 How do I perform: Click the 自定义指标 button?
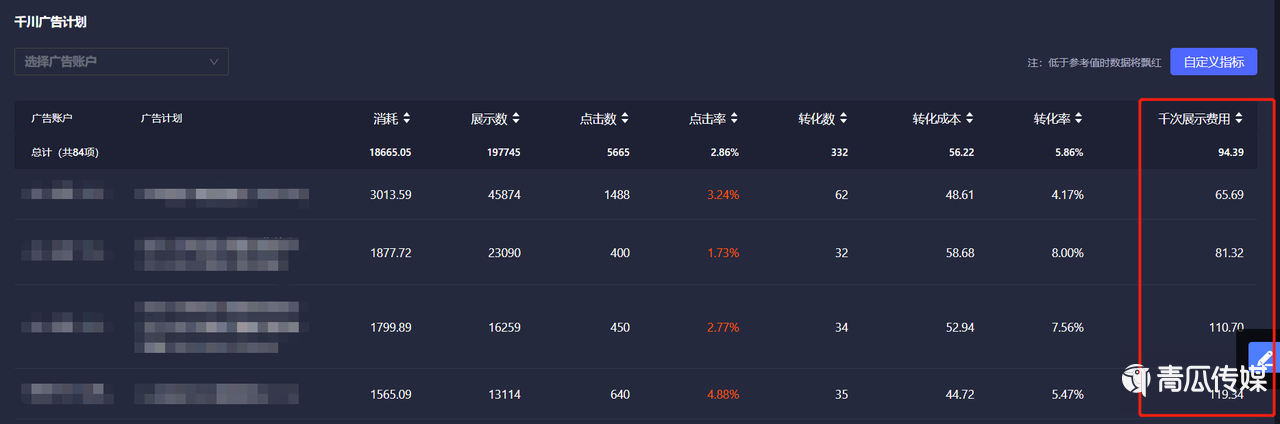(1213, 62)
